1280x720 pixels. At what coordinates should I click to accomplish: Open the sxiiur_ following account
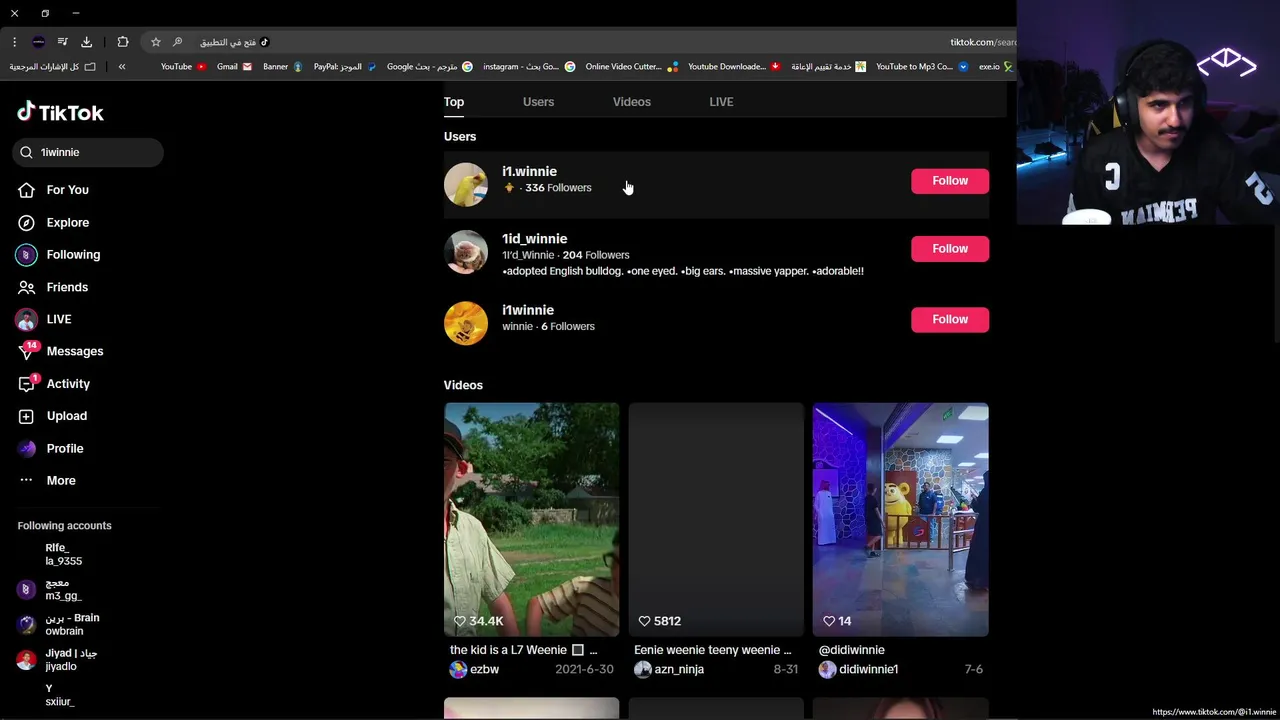(x=59, y=695)
